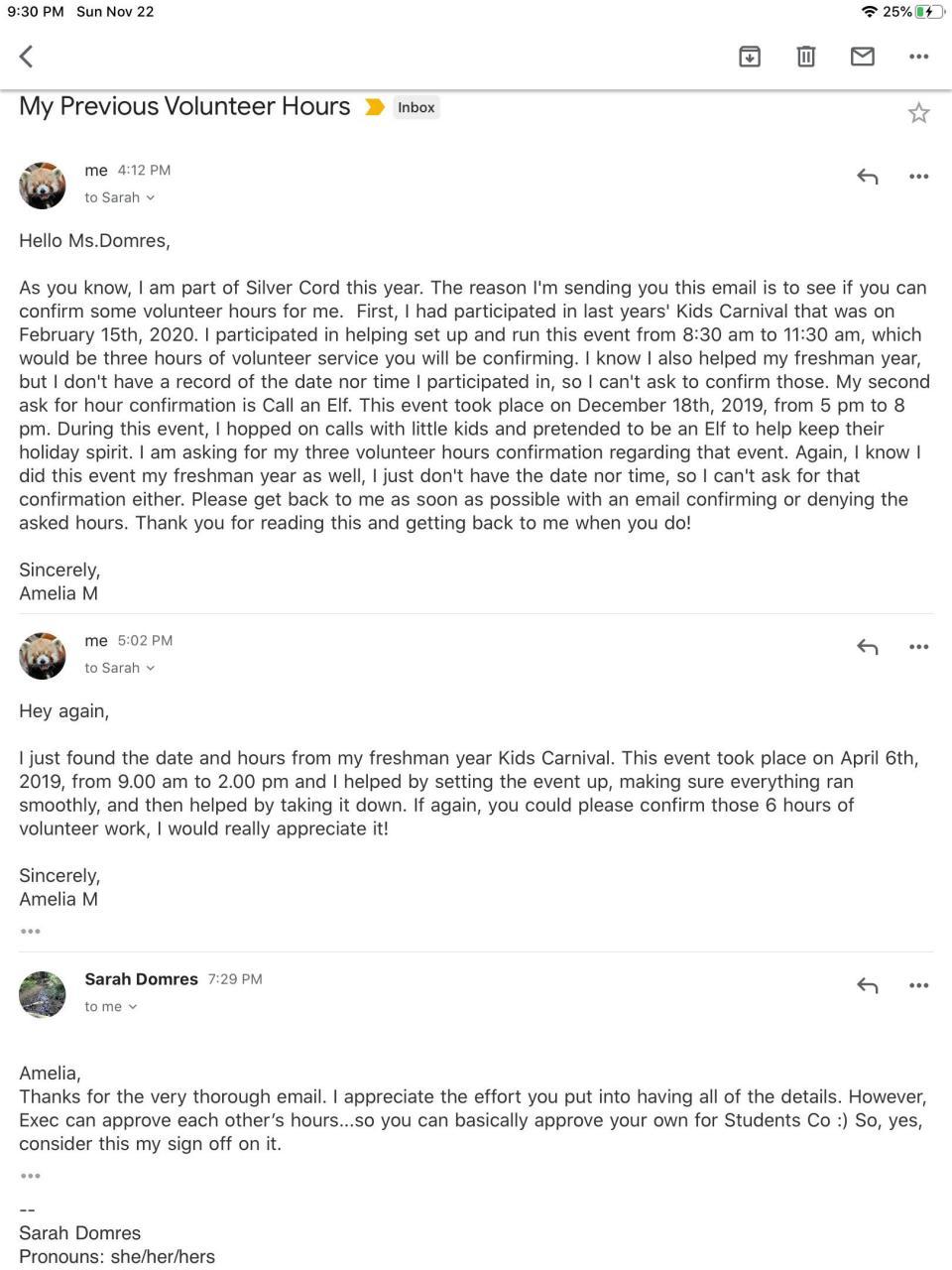Delete the conversation with trash icon
The height and width of the screenshot is (1270, 952).
pos(806,57)
